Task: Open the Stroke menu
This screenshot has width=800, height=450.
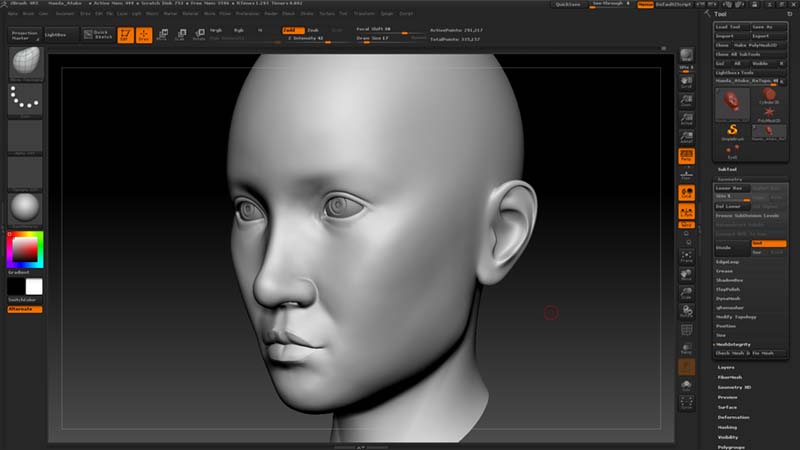Action: [307, 14]
